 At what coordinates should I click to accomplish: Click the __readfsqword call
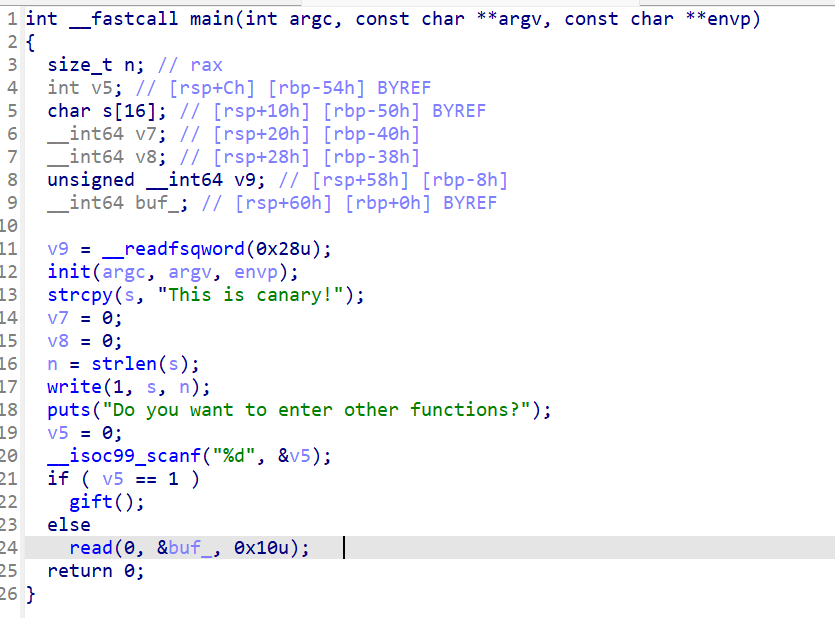click(x=216, y=249)
